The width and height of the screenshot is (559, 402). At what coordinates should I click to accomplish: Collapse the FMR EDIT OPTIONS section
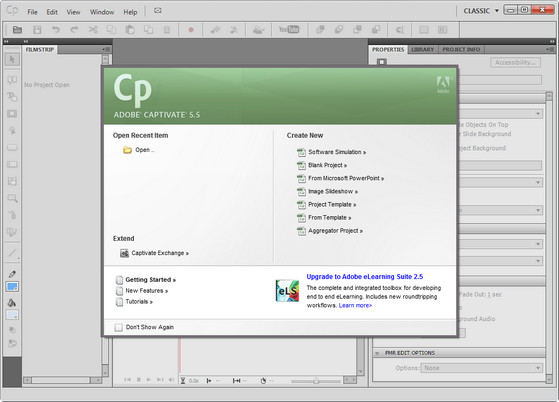click(x=377, y=353)
